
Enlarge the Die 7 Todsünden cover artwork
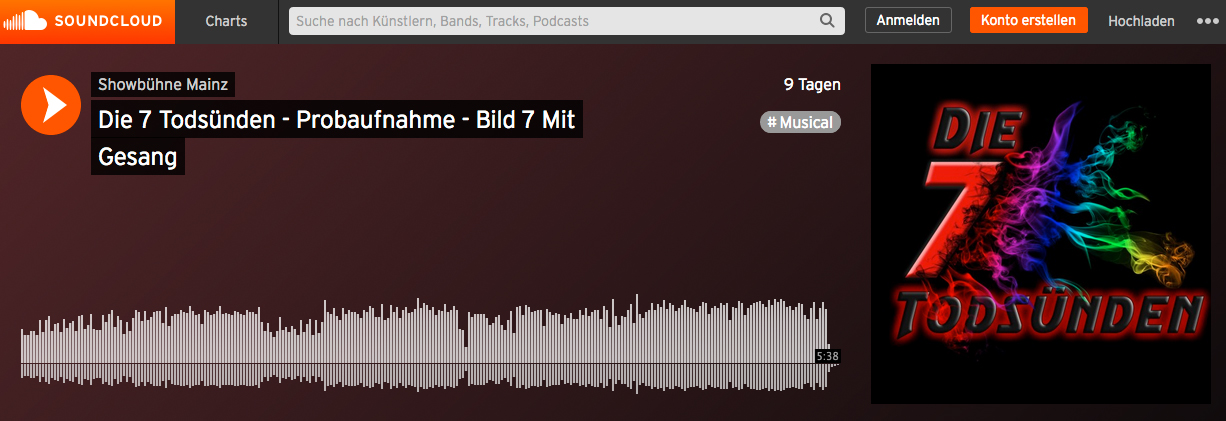point(1040,234)
